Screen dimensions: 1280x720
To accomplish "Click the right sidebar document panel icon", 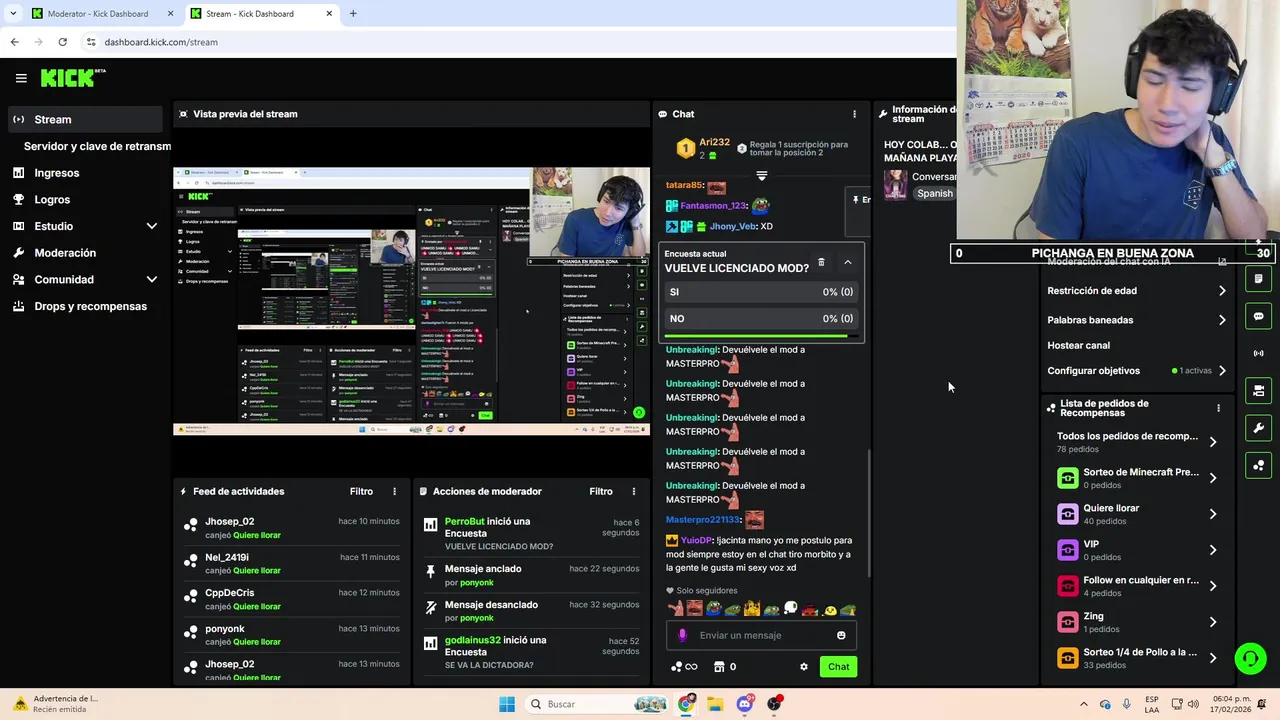I will [x=1259, y=279].
